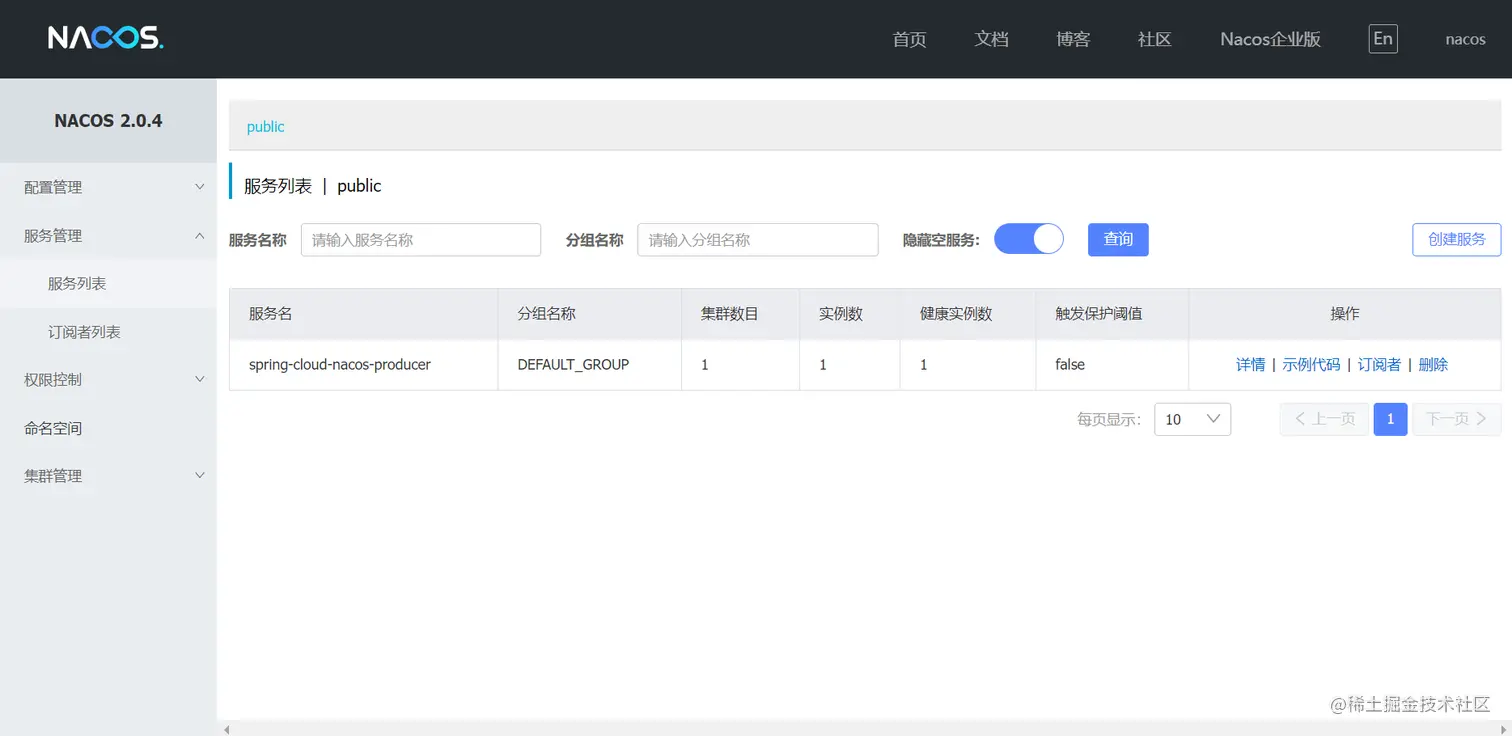Open the page size dropdown showing 10
Image resolution: width=1512 pixels, height=736 pixels.
[x=1192, y=419]
